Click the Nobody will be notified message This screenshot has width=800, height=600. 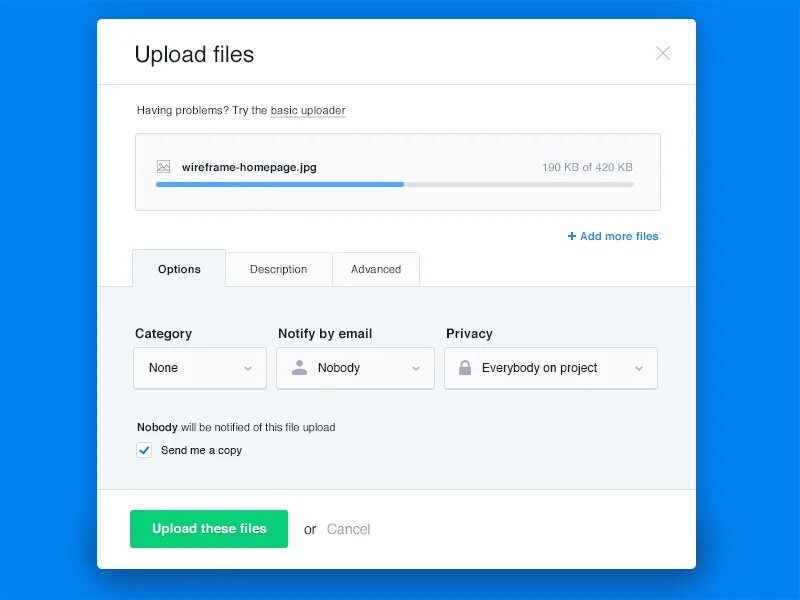coord(236,427)
